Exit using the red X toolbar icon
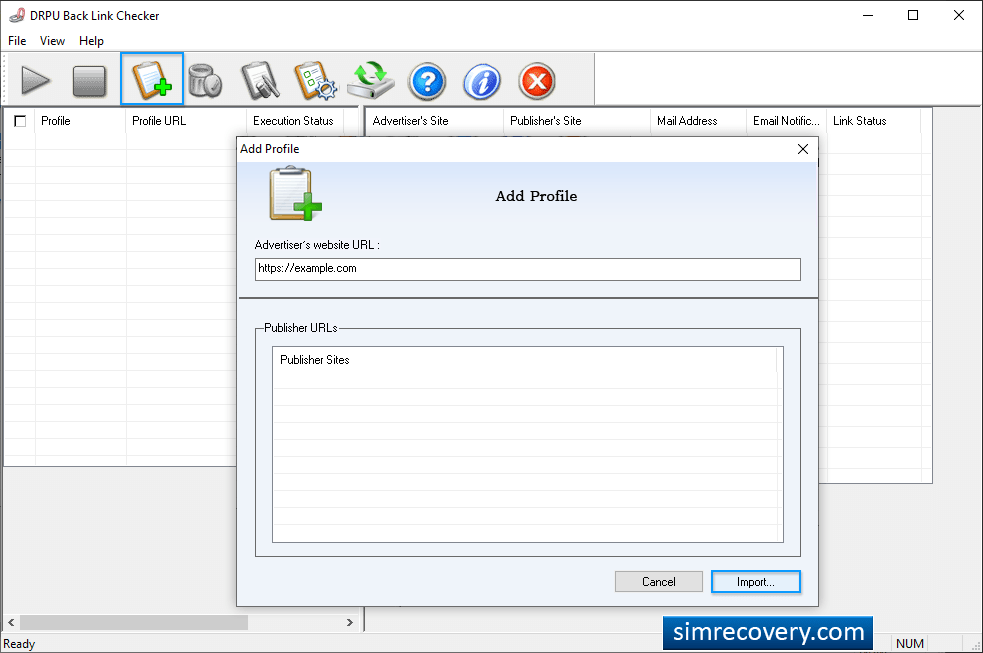Image resolution: width=983 pixels, height=653 pixels. (537, 81)
